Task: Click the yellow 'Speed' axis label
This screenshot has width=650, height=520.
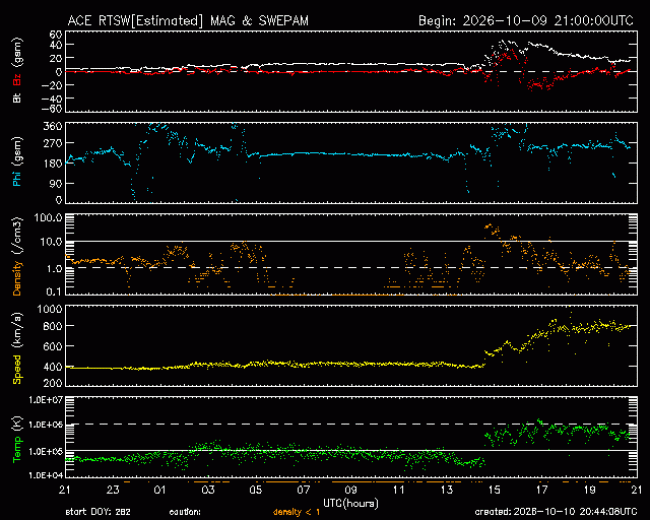Action: tap(17, 369)
